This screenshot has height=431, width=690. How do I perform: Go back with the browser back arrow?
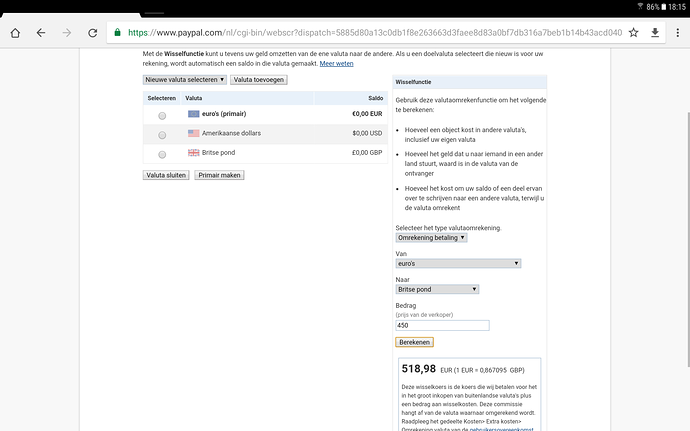click(x=41, y=32)
